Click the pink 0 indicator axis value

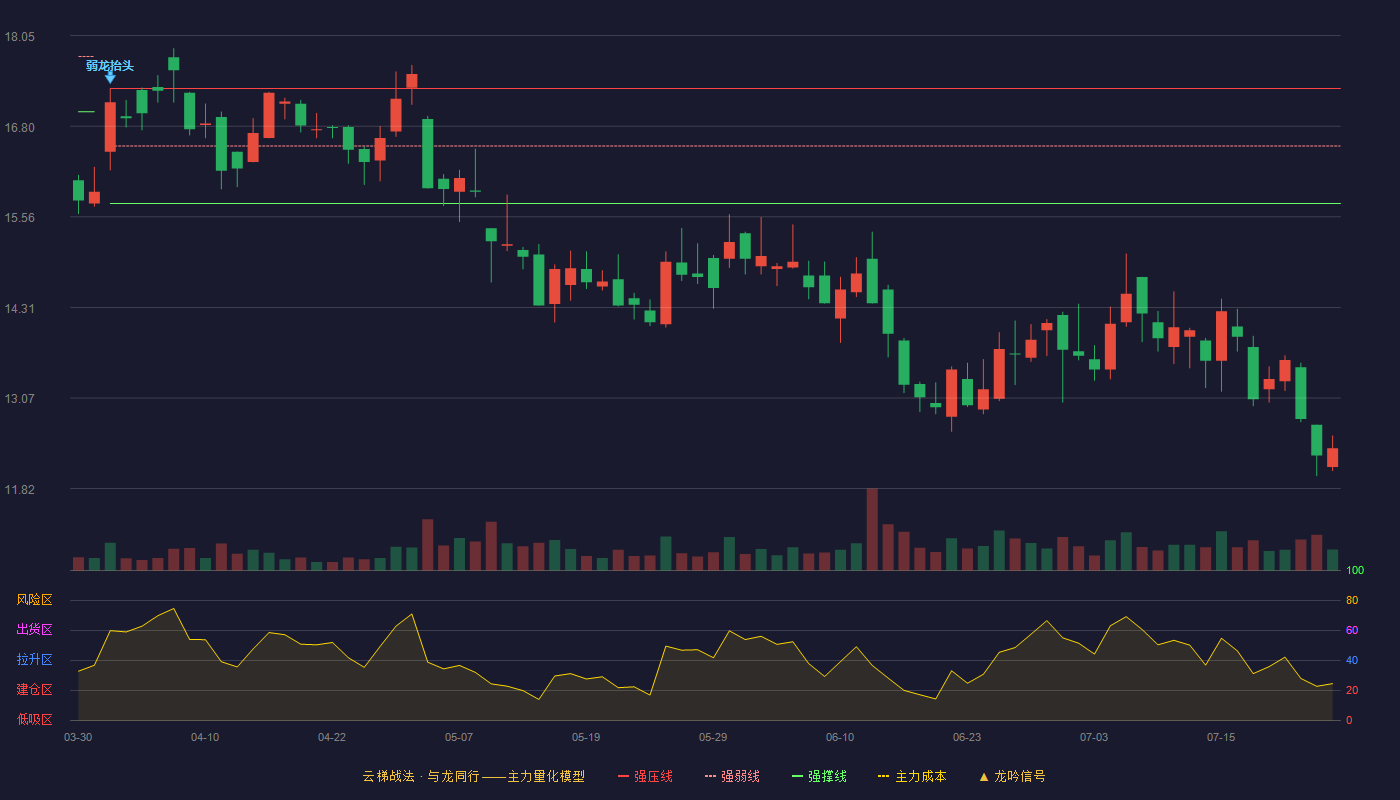point(1349,720)
